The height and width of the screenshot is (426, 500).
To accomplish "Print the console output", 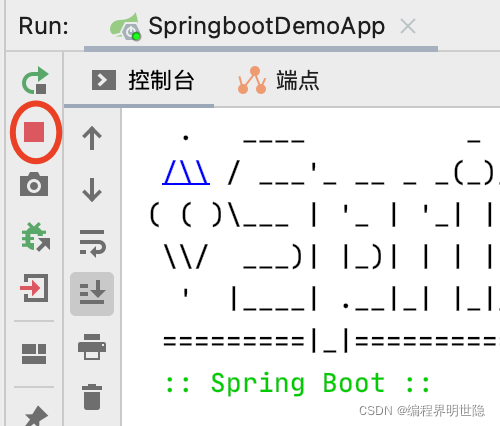I will pyautogui.click(x=92, y=347).
